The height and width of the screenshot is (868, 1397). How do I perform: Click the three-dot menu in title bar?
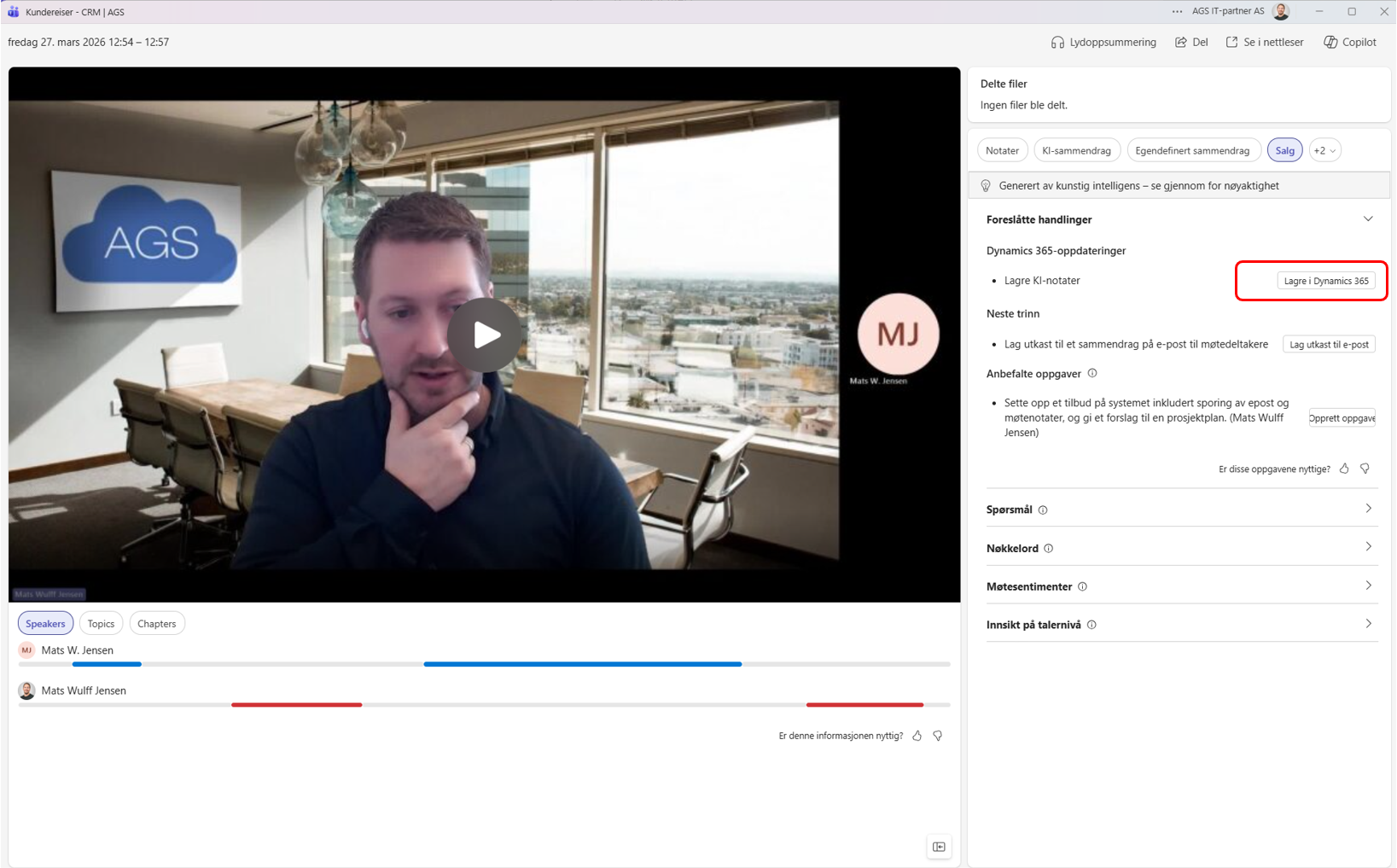pos(1177,12)
